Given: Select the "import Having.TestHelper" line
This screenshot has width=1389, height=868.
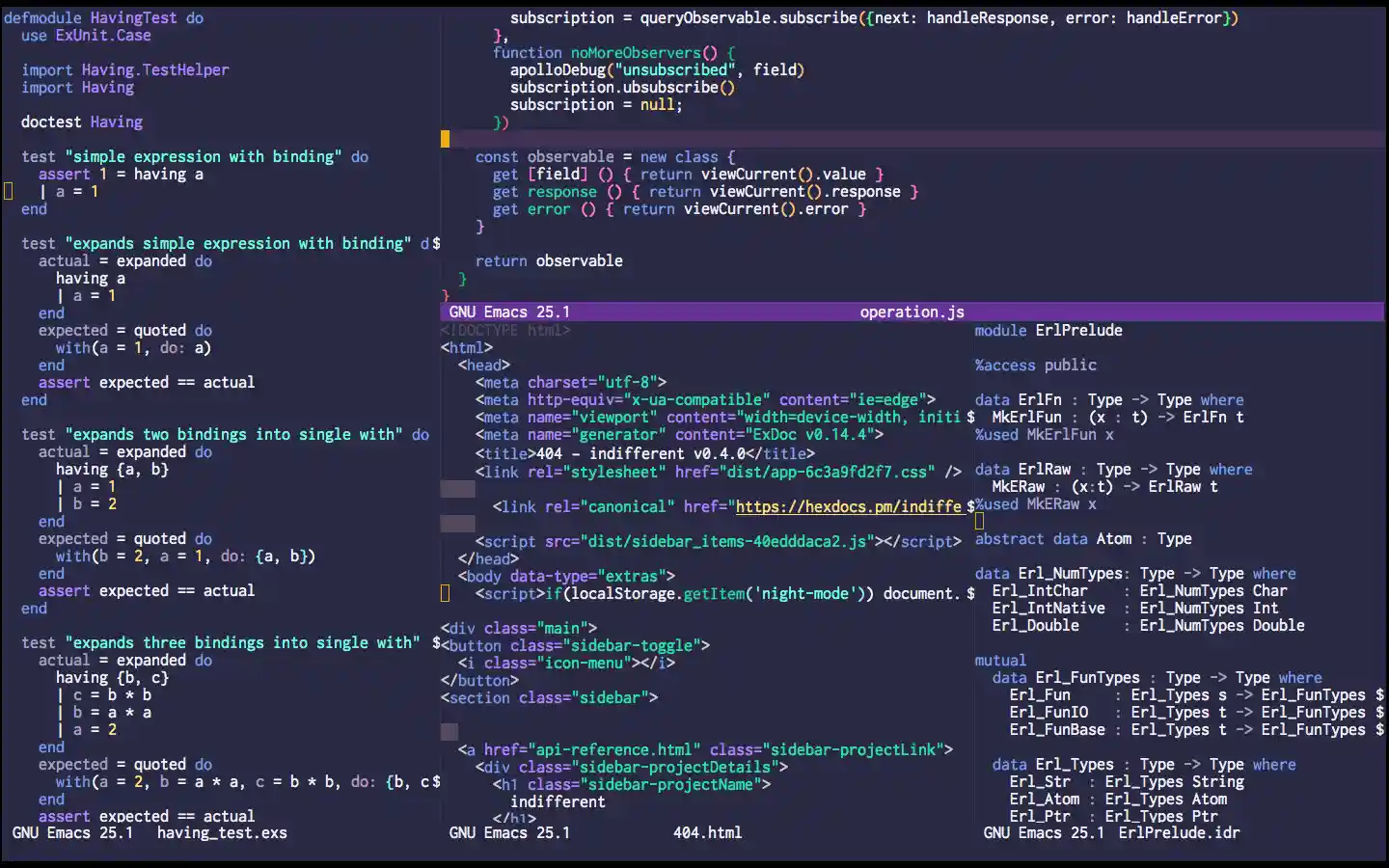Looking at the screenshot, I should (125, 69).
